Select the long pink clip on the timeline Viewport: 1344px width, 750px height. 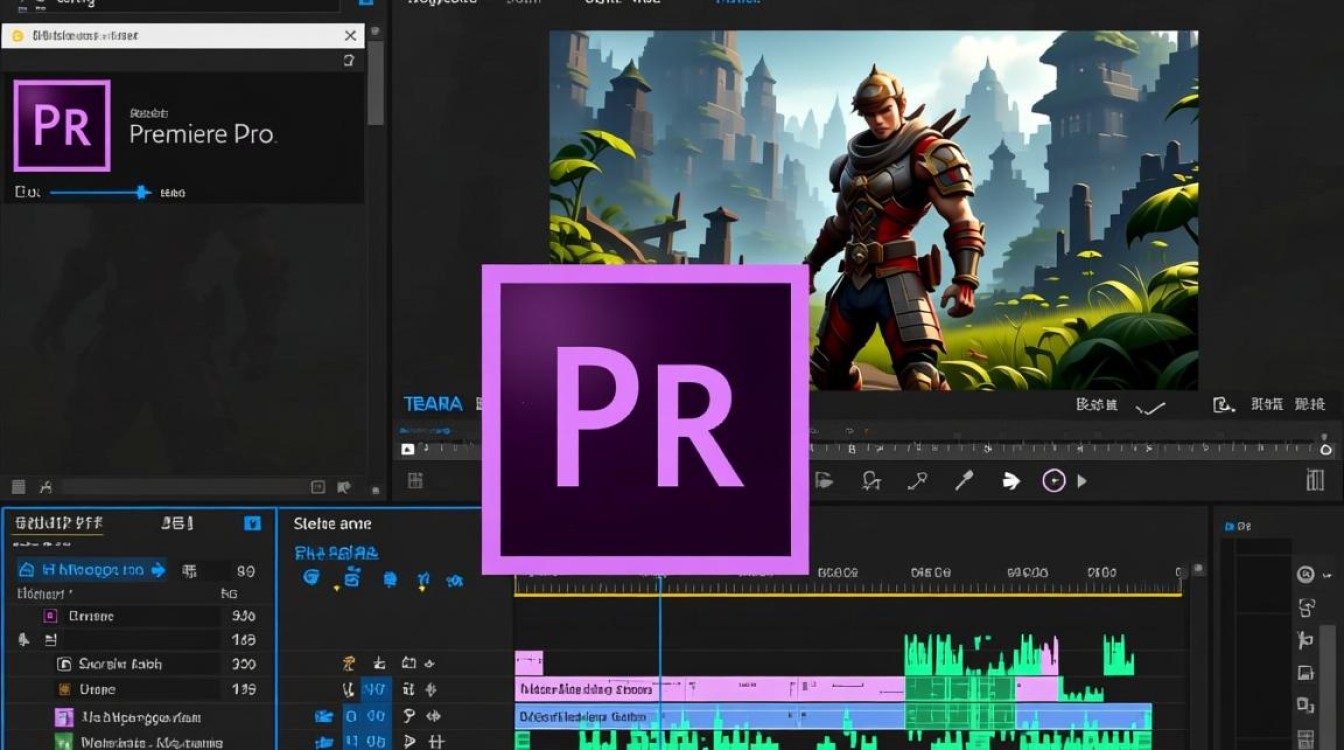point(710,689)
